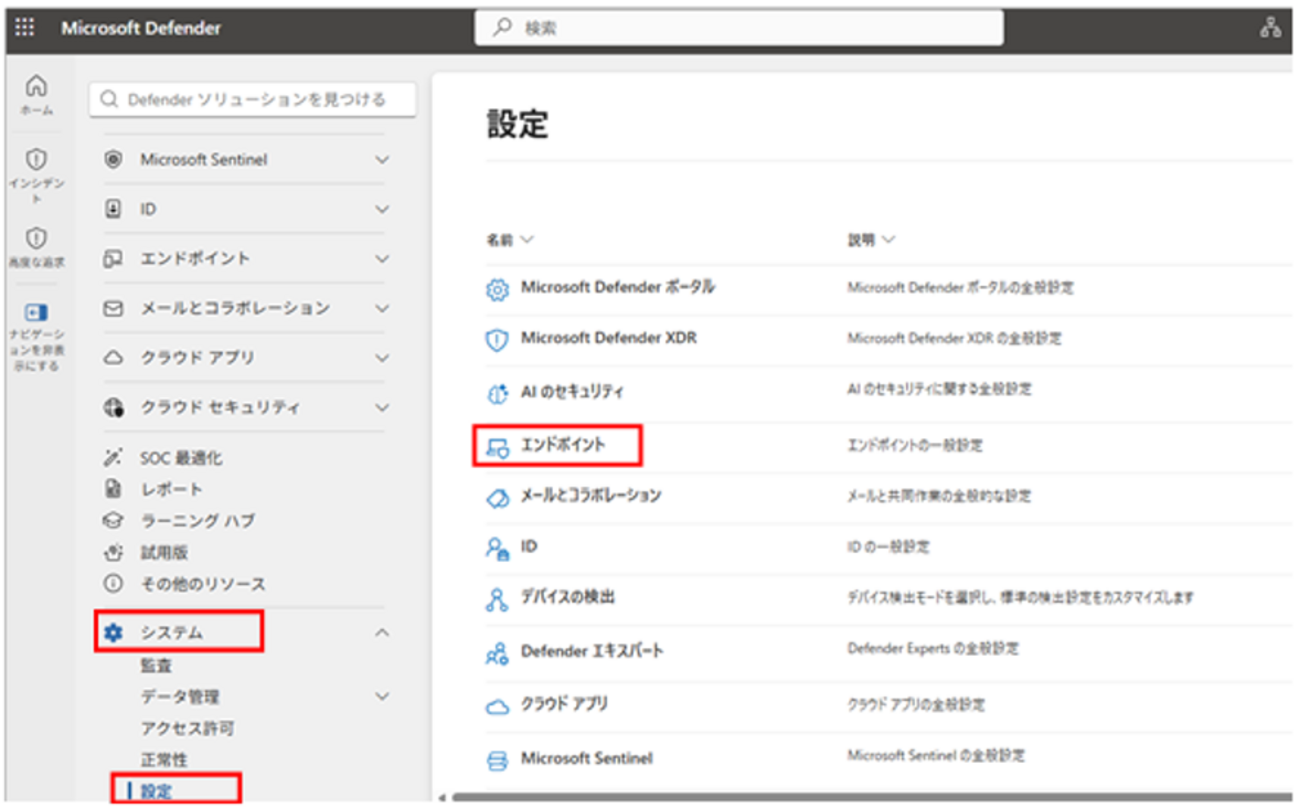Click the 試用版 gift icon
The height and width of the screenshot is (808, 1299).
pyautogui.click(x=113, y=552)
